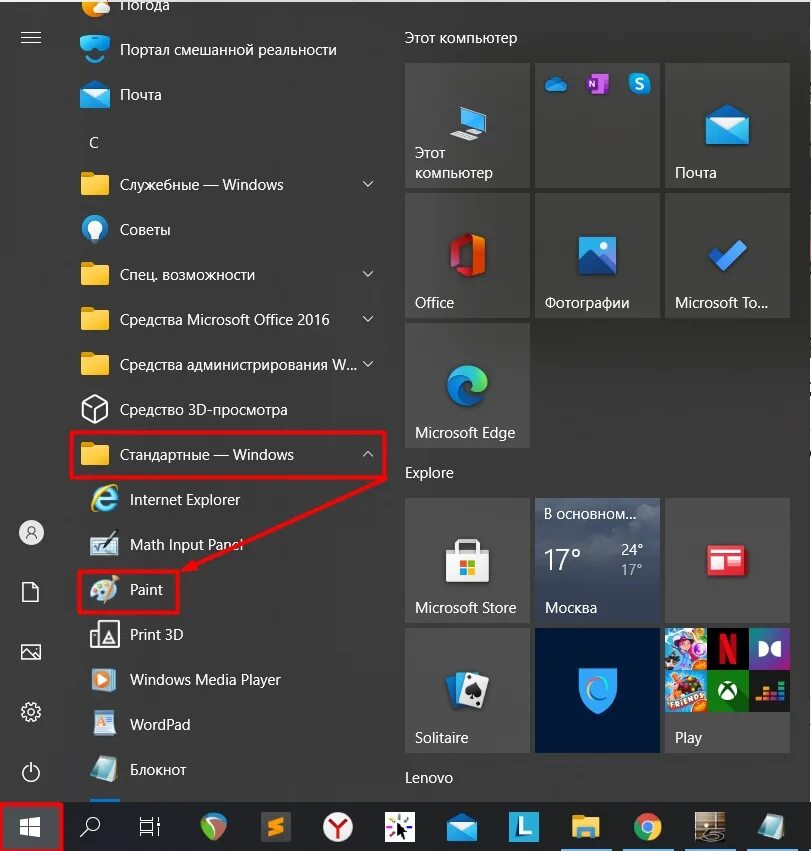Image resolution: width=811 pixels, height=851 pixels.
Task: Open the Этот компьютер tile
Action: point(467,125)
